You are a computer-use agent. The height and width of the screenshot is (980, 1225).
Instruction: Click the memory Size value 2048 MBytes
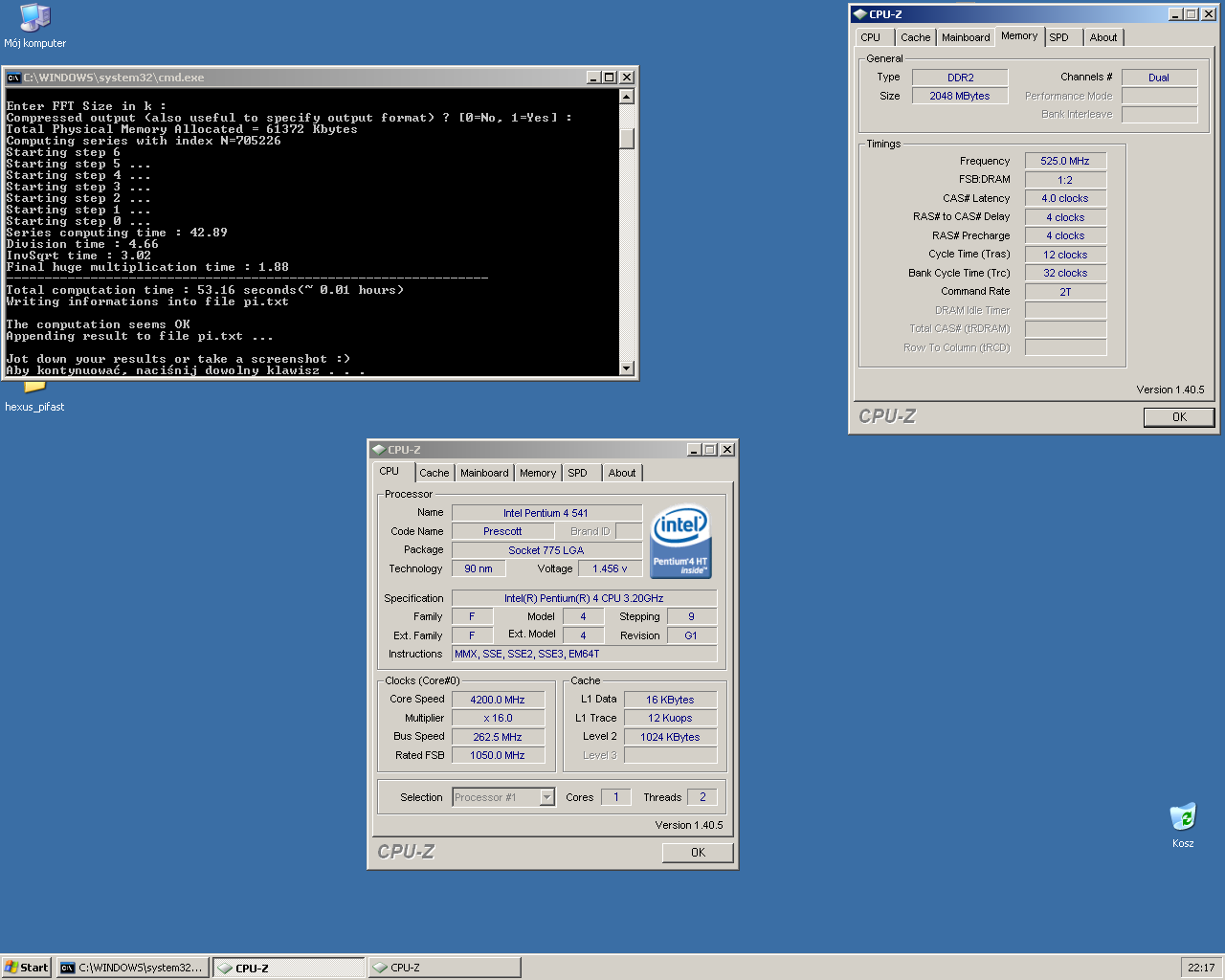(960, 96)
